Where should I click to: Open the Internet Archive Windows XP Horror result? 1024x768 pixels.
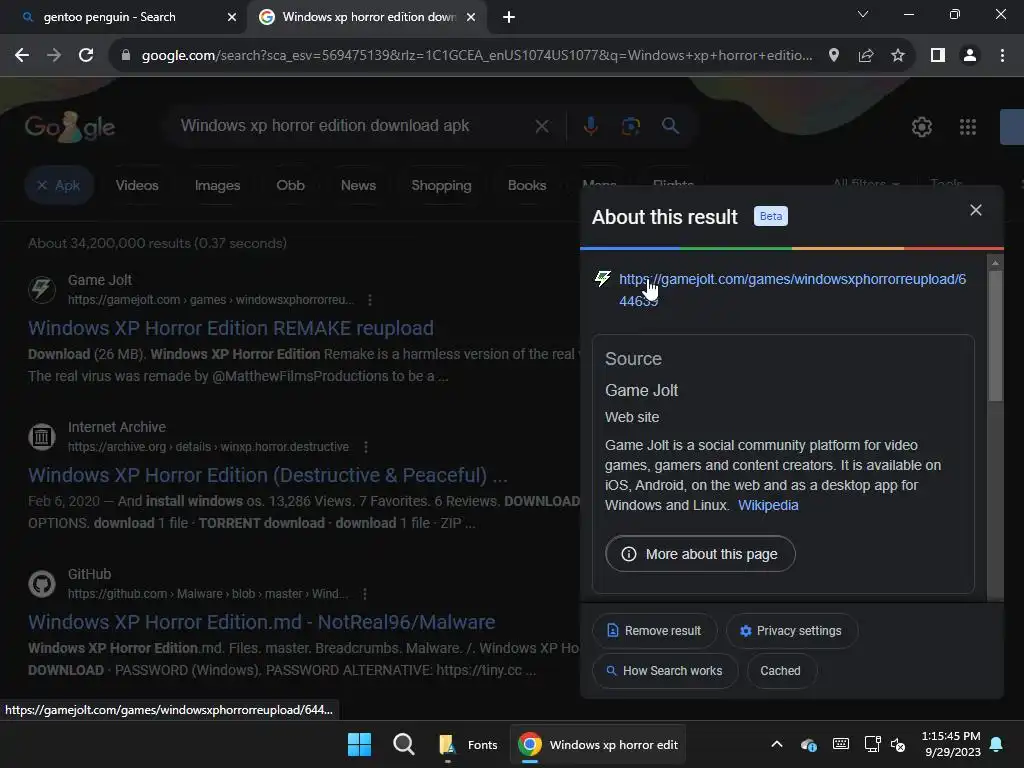click(268, 475)
